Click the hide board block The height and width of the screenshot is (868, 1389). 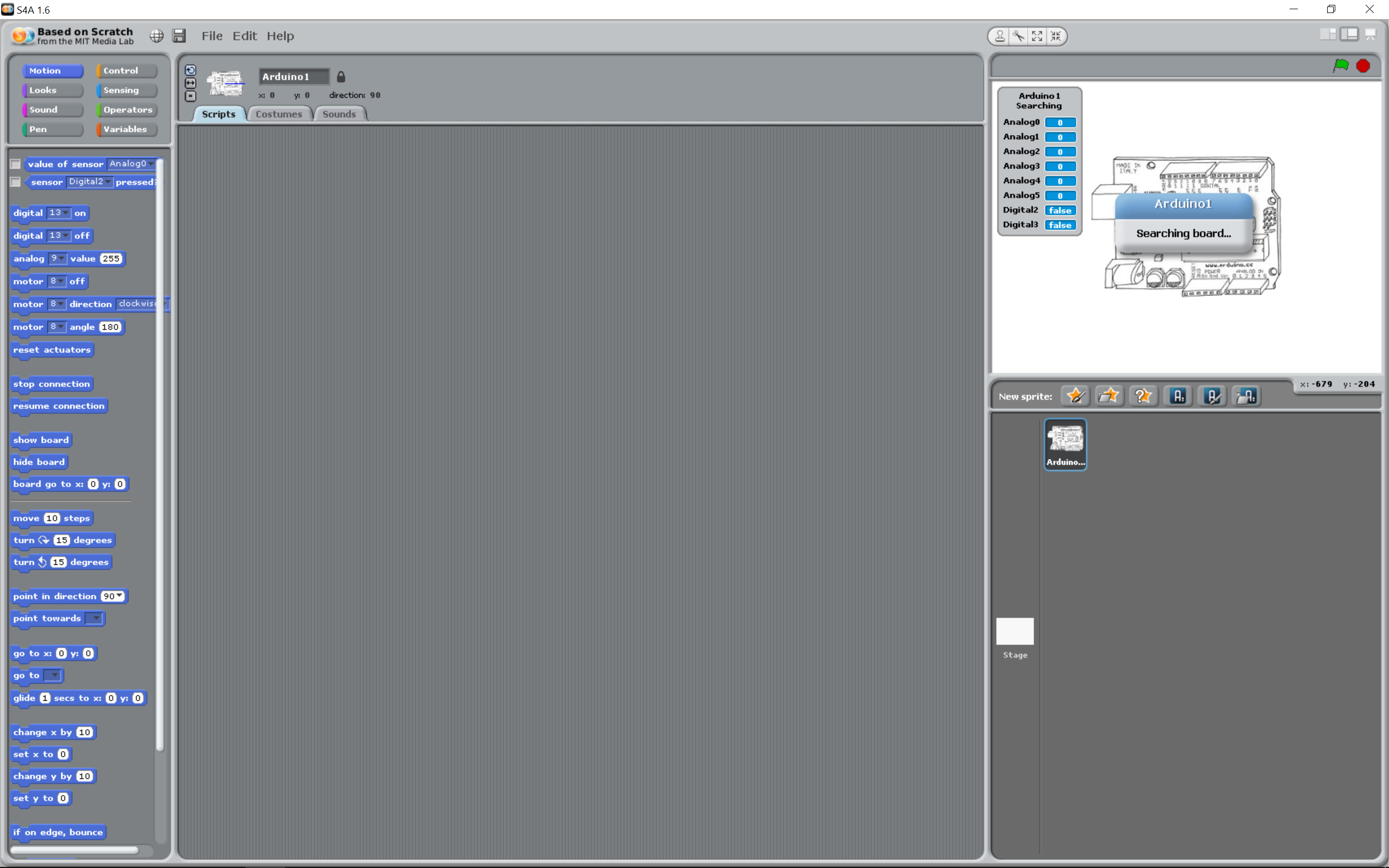pyautogui.click(x=39, y=462)
